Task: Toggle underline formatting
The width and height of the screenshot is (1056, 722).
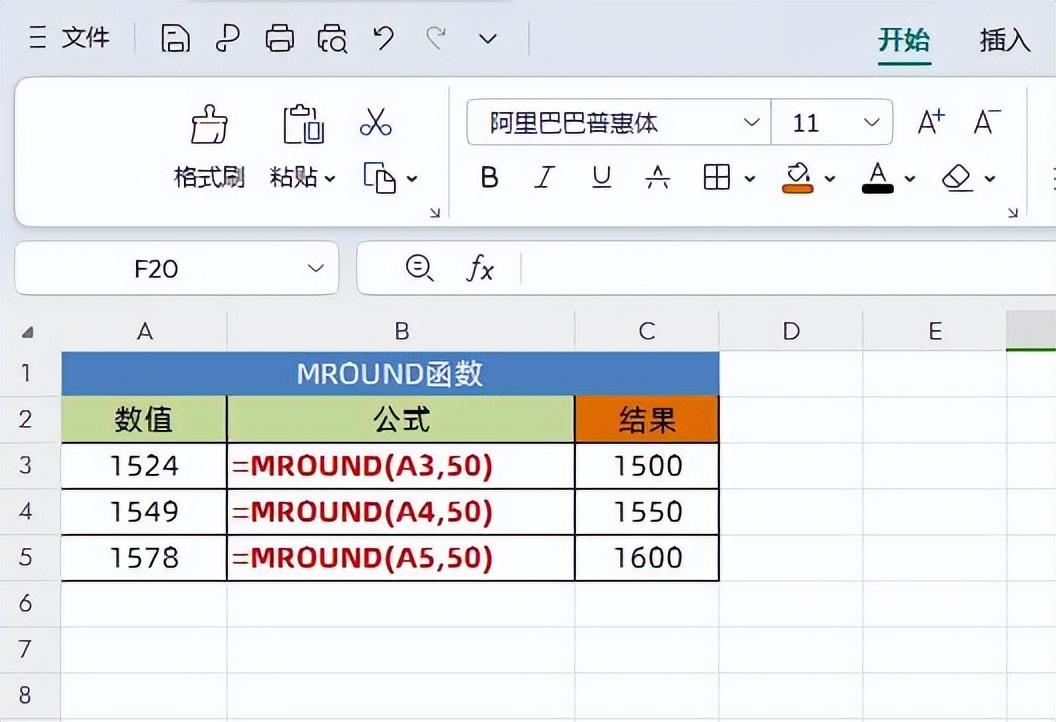Action: [x=601, y=178]
